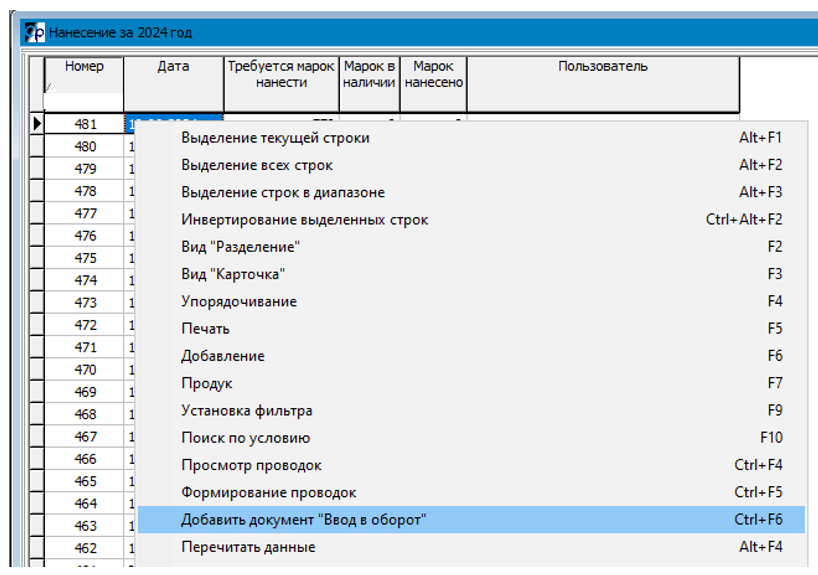Choose 'Упорядочивание' from the menu

coord(238,301)
